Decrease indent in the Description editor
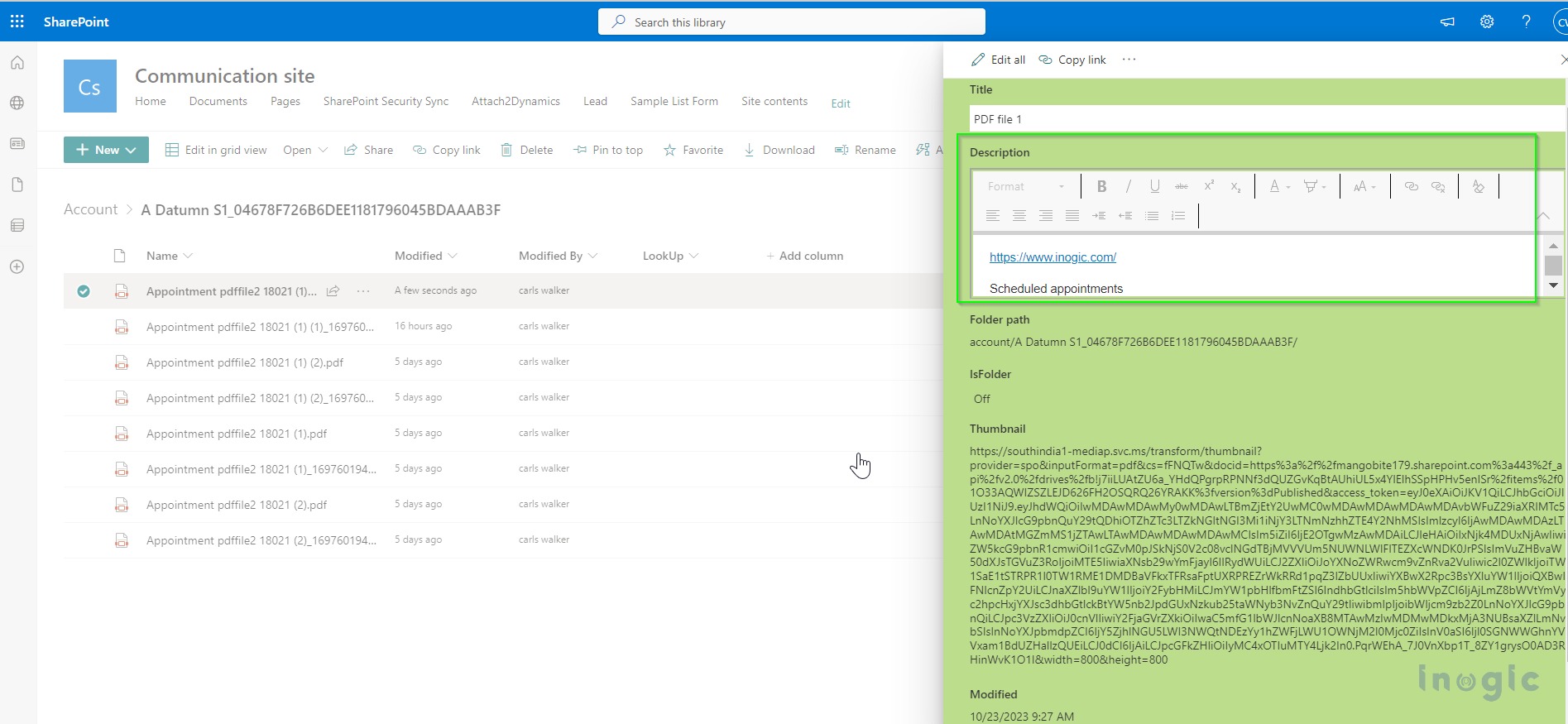 tap(1125, 216)
